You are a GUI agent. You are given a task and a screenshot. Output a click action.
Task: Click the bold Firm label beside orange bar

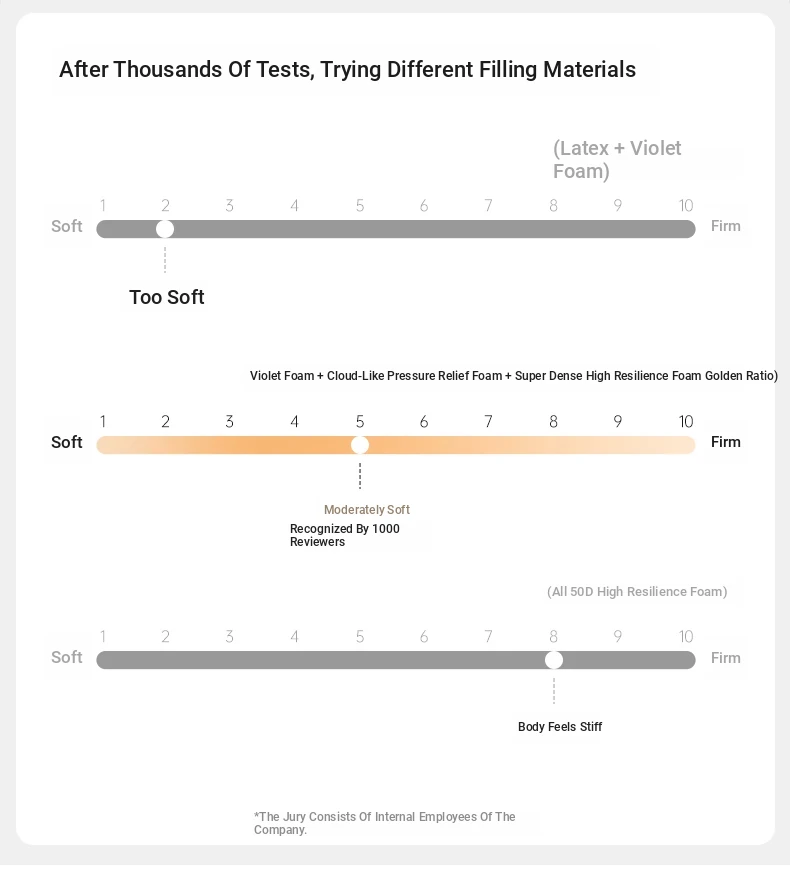coord(726,442)
